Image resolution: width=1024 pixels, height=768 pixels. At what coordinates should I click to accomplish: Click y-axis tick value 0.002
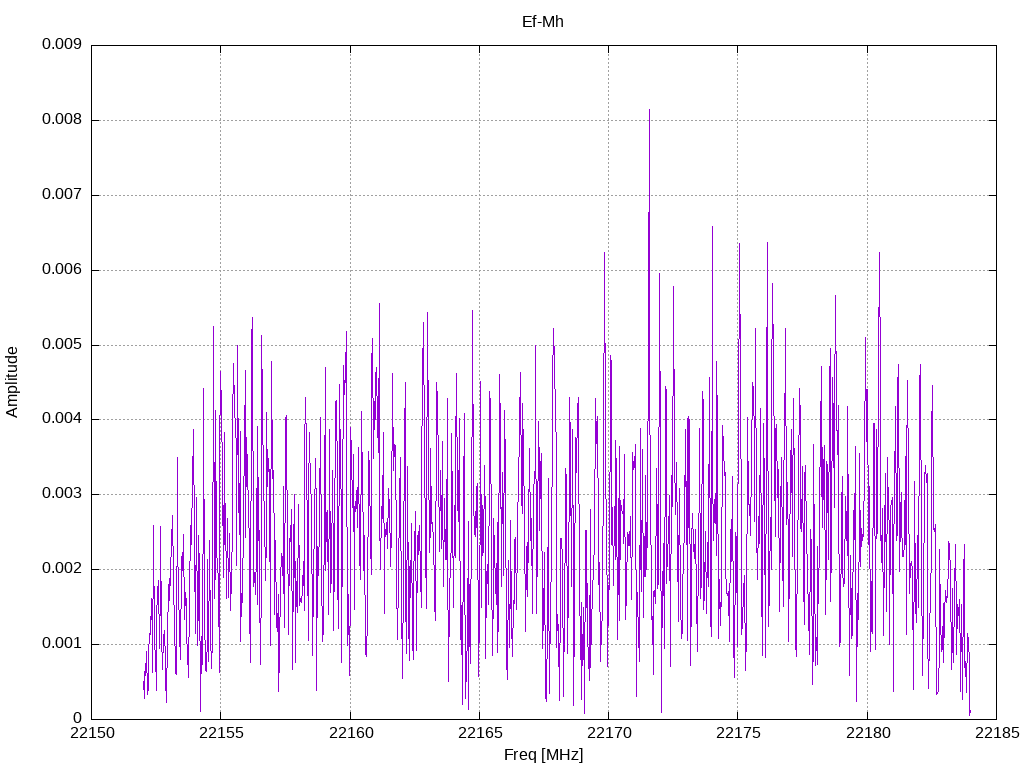[62, 569]
